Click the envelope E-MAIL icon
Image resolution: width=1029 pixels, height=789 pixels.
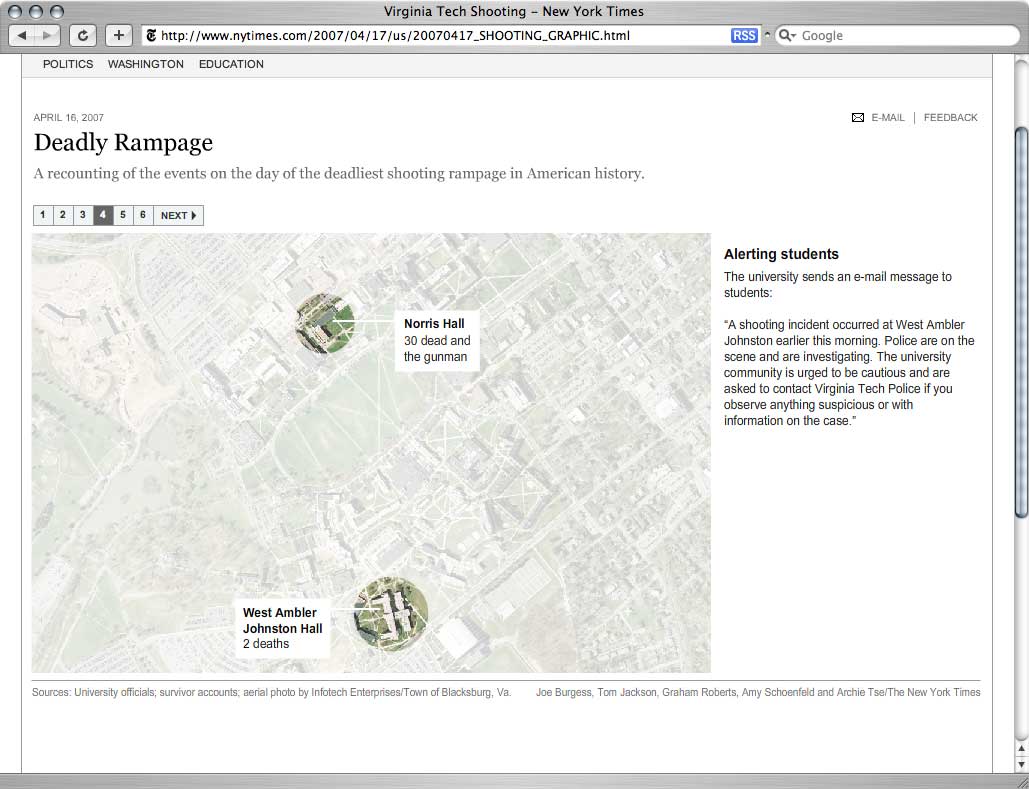858,117
